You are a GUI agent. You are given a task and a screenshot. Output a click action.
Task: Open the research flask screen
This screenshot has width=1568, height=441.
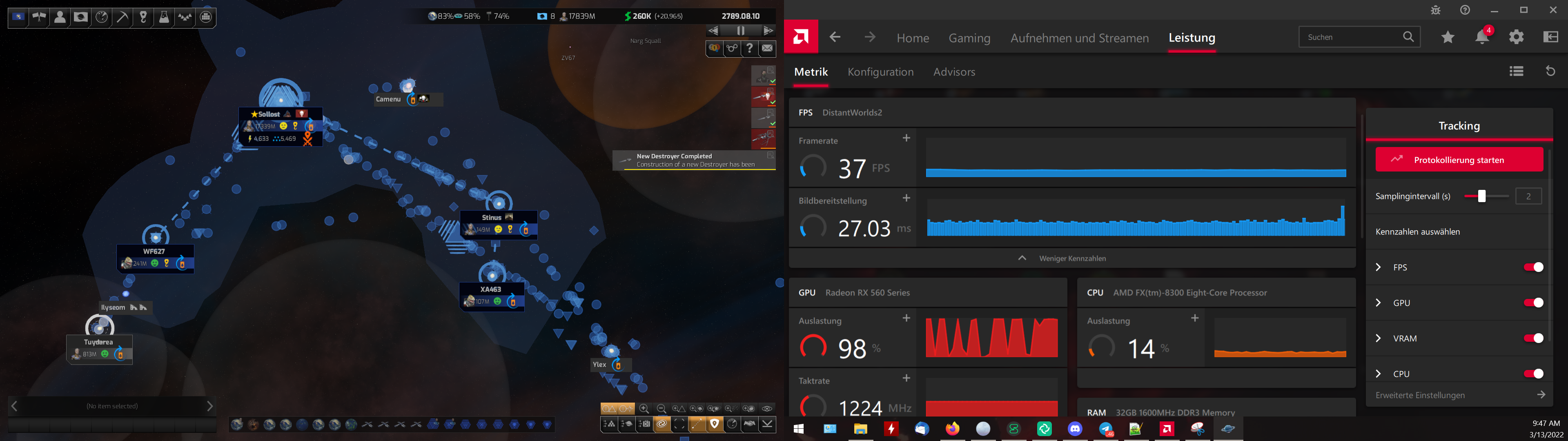[x=164, y=17]
